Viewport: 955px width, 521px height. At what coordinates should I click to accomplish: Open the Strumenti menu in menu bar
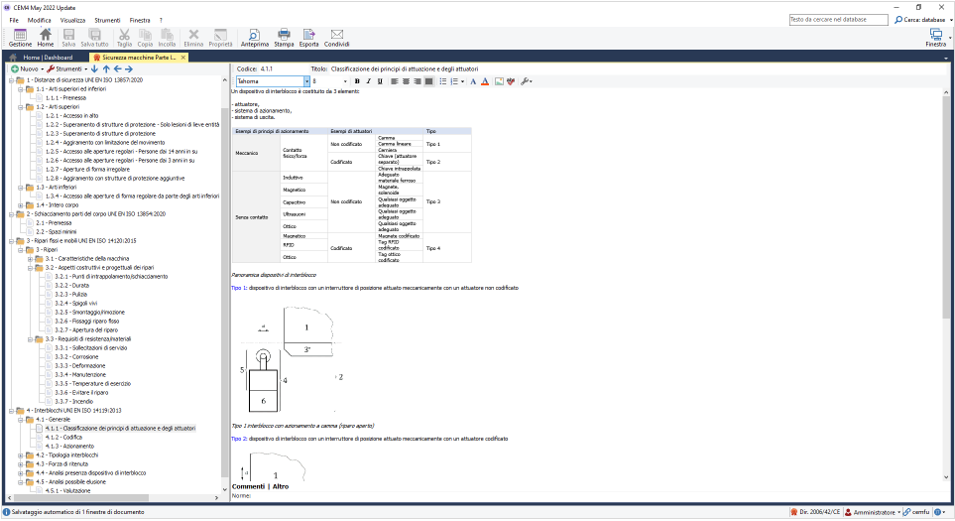pyautogui.click(x=106, y=20)
